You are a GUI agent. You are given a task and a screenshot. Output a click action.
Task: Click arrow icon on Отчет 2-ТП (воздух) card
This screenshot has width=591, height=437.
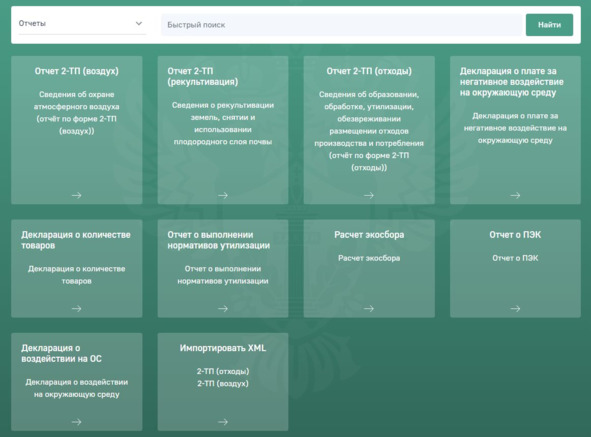(x=77, y=195)
